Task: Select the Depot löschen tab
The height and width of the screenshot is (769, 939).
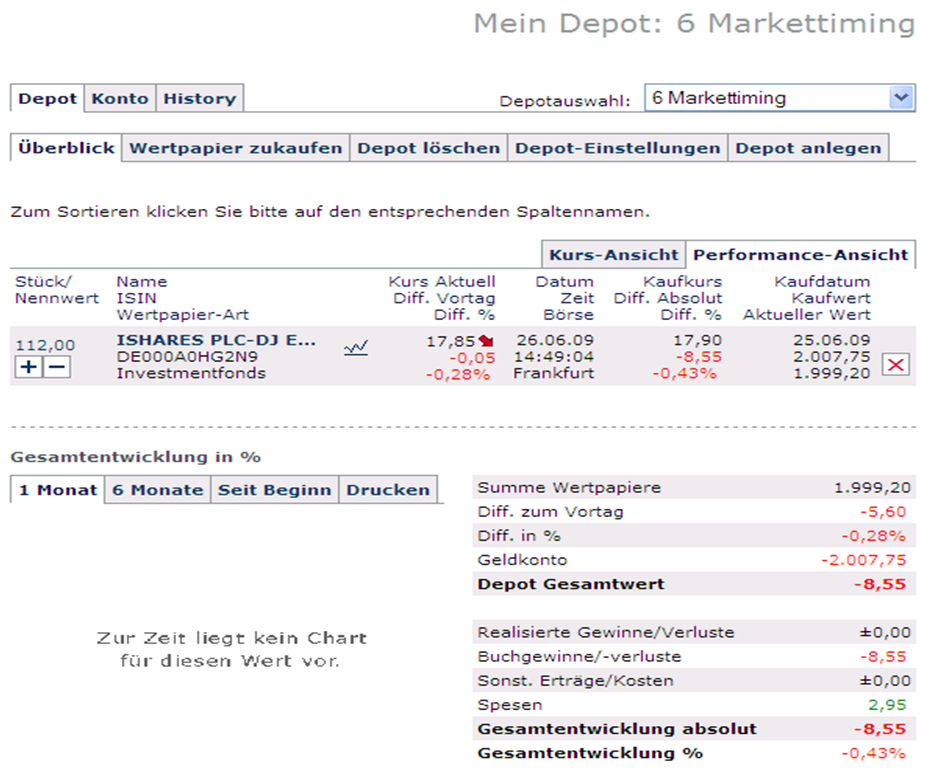Action: click(429, 148)
